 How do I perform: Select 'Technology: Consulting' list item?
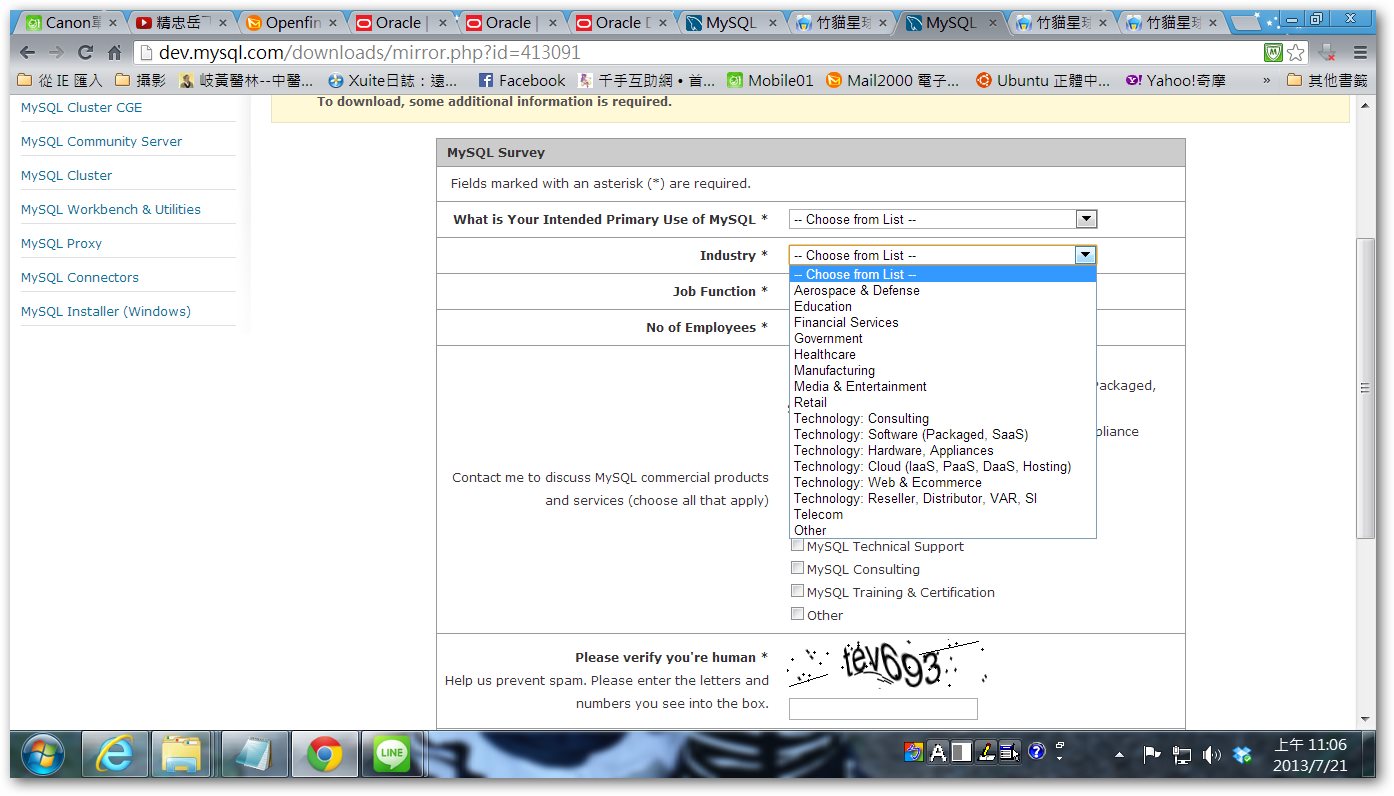943,418
